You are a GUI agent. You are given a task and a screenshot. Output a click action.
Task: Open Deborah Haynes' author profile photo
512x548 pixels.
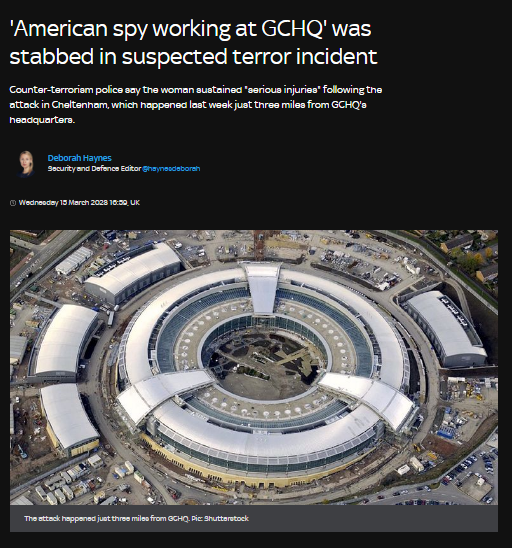pos(26,164)
